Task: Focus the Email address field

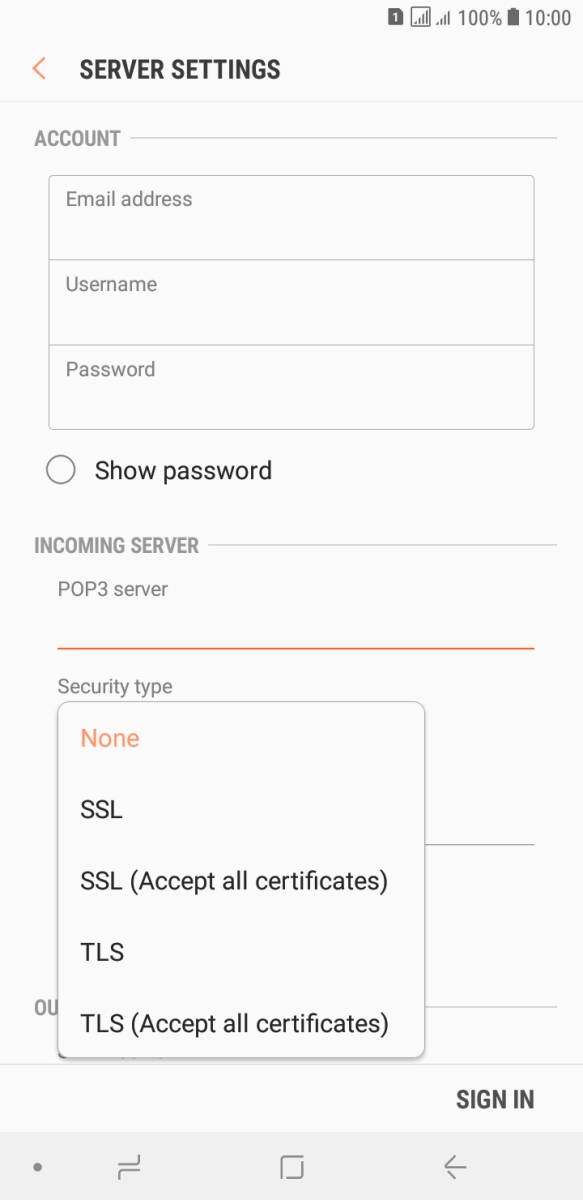Action: point(291,218)
